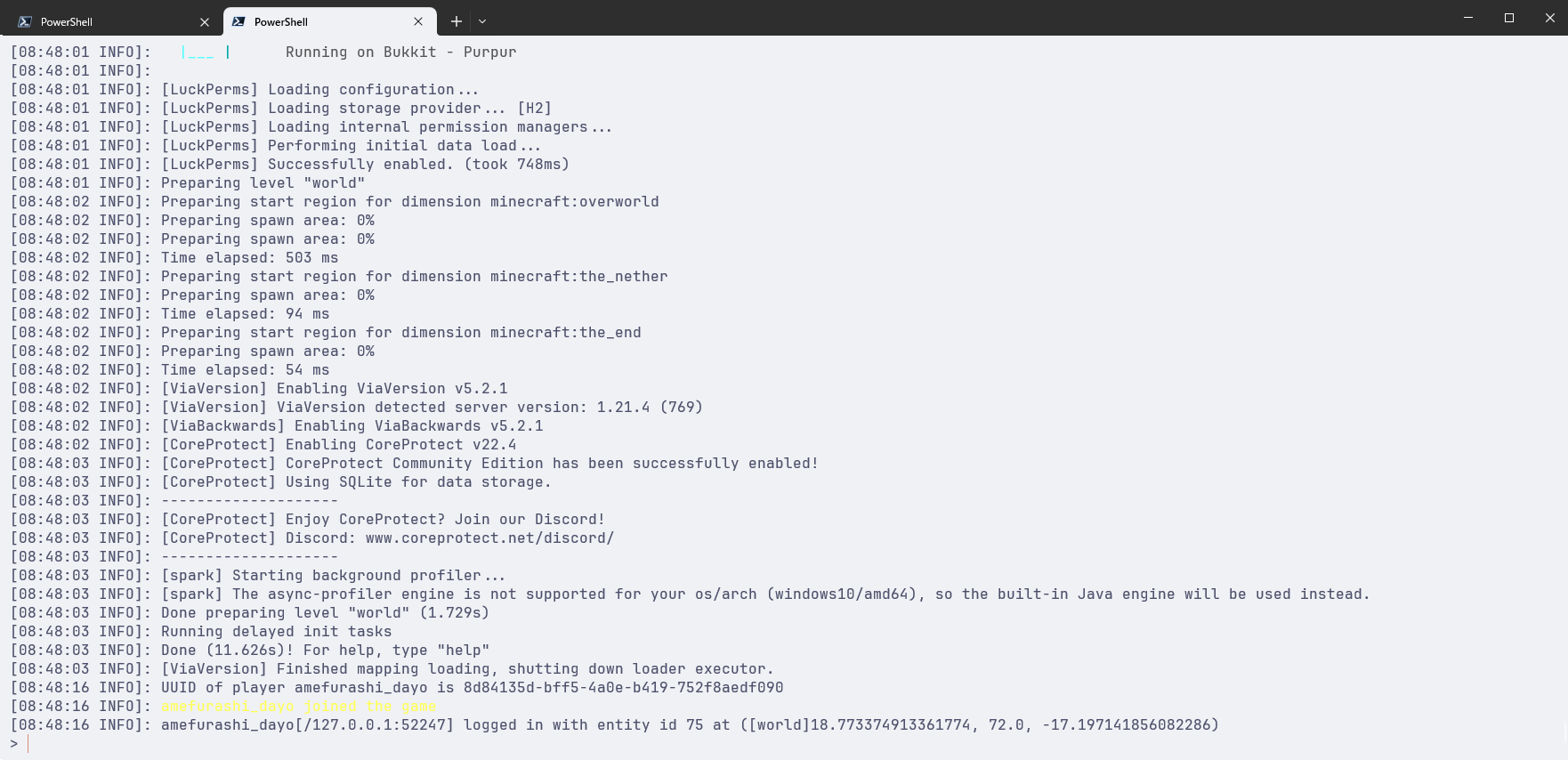Click the PowerShell icon on first tab

point(25,21)
